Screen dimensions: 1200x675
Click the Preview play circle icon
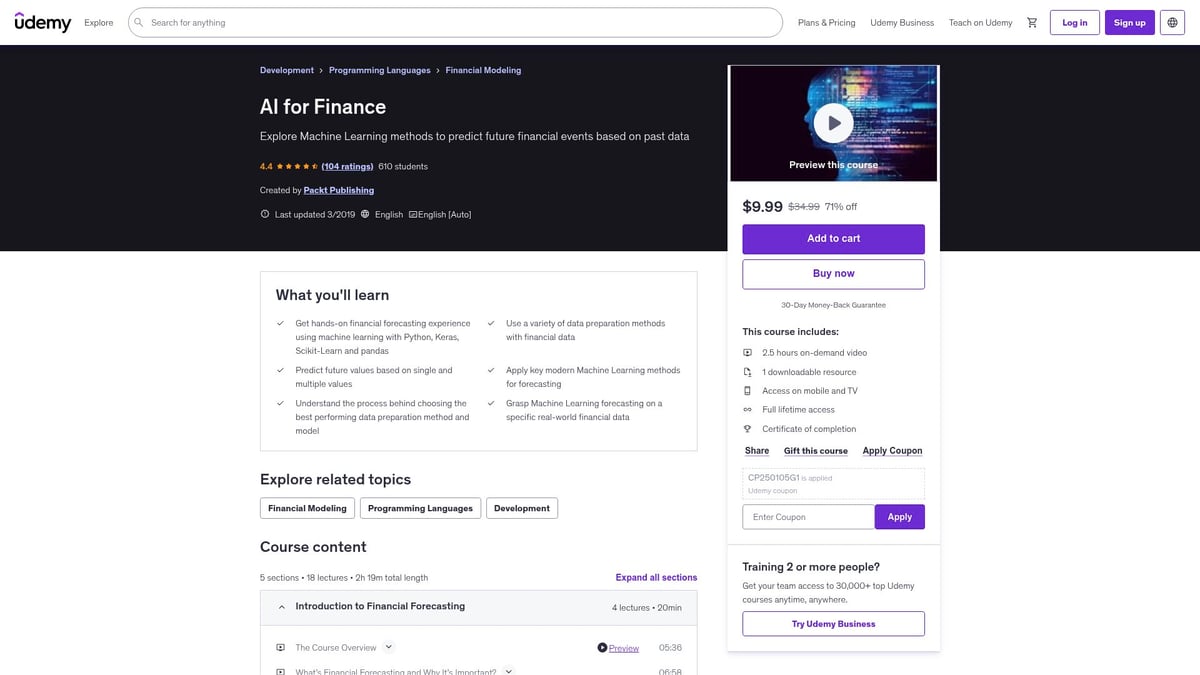coord(602,648)
